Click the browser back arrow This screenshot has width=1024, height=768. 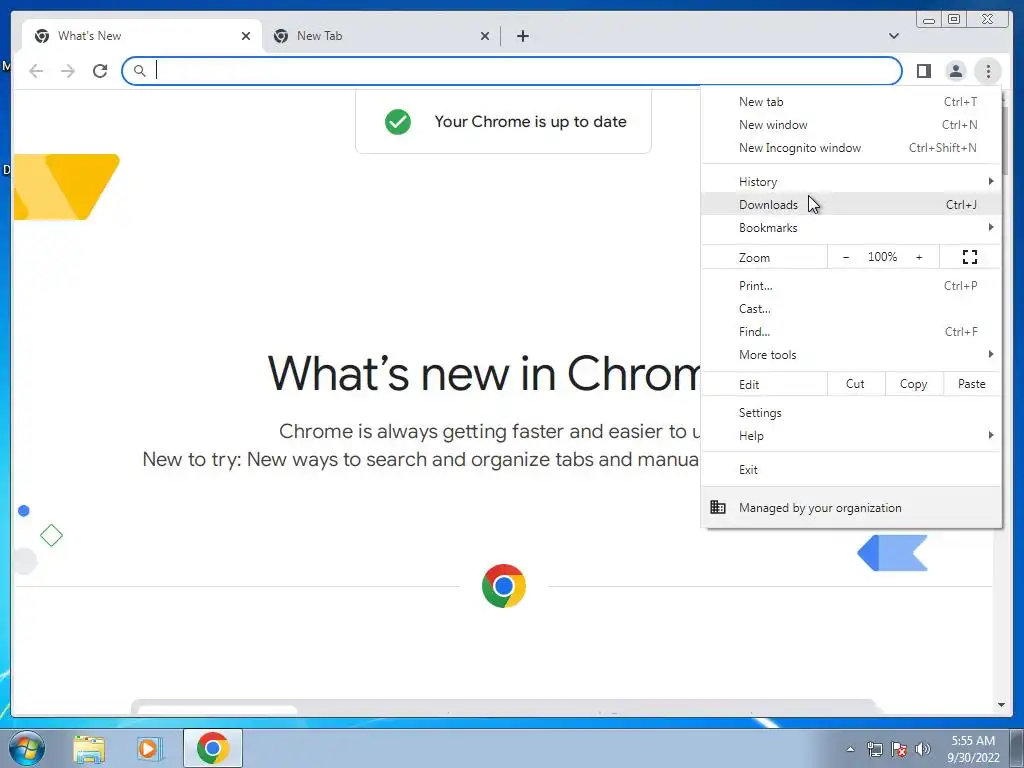tap(36, 71)
